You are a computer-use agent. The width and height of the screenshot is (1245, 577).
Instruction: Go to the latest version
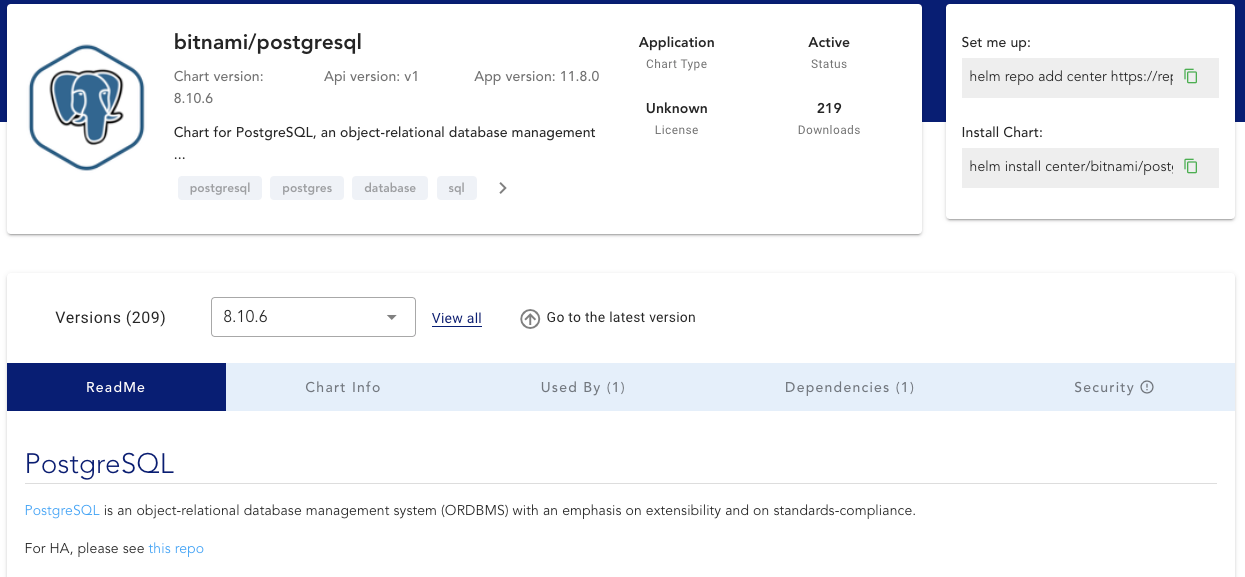620,317
